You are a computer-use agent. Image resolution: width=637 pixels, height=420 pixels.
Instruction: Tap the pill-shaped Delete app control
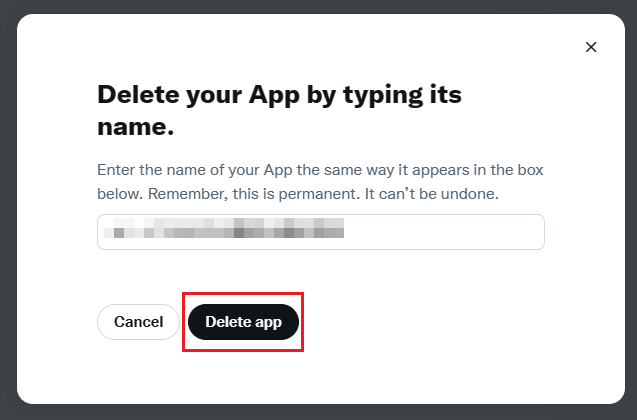click(x=243, y=322)
